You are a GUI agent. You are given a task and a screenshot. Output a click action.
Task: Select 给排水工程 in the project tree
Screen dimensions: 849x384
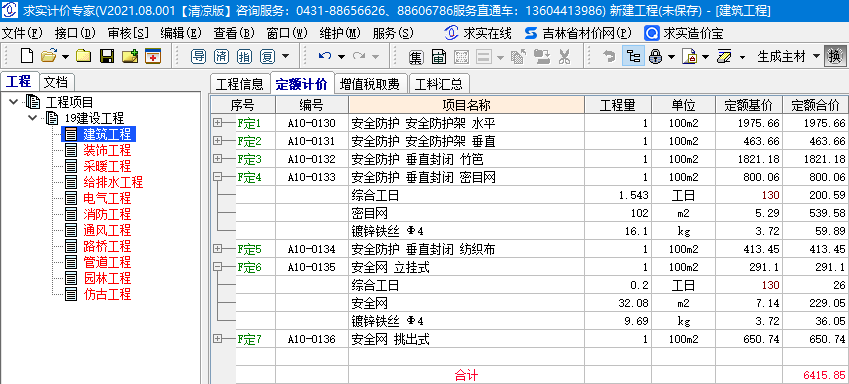[113, 182]
